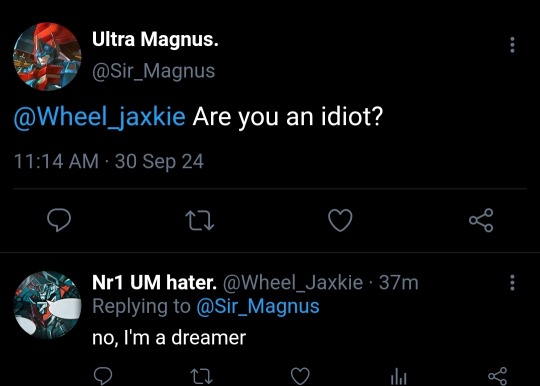This screenshot has width=540, height=386.
Task: Open Nr1 UM hater profile picture
Action: (x=47, y=305)
